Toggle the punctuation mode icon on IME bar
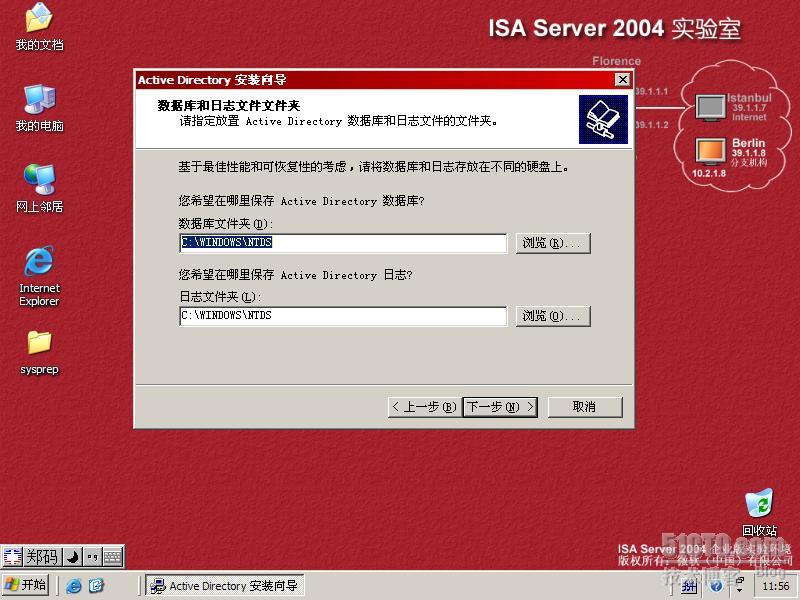800x600 pixels. (x=92, y=557)
